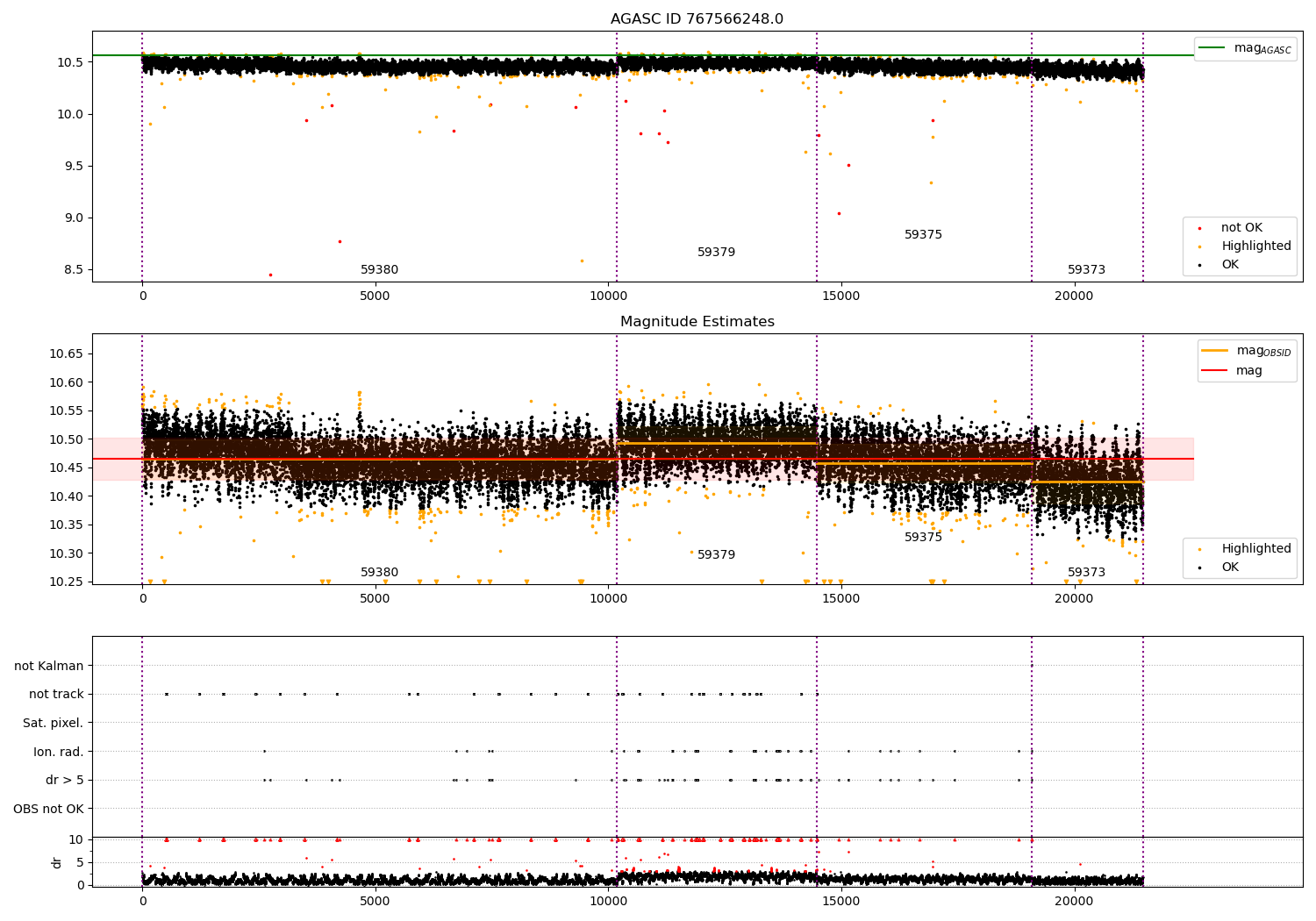Click y-axis tick 9.5 in top plot
Screen dimensions: 1316x921
74,166
